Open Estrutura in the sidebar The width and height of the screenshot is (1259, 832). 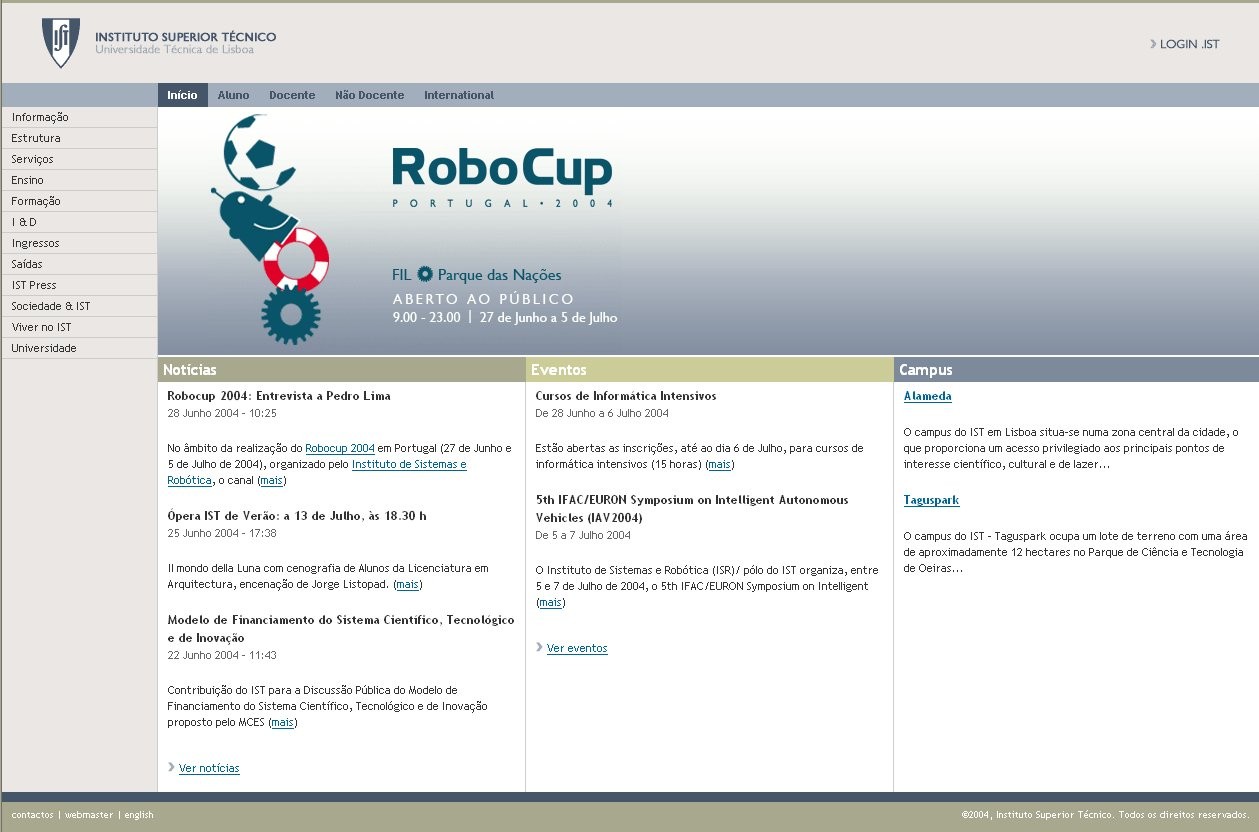click(x=79, y=138)
